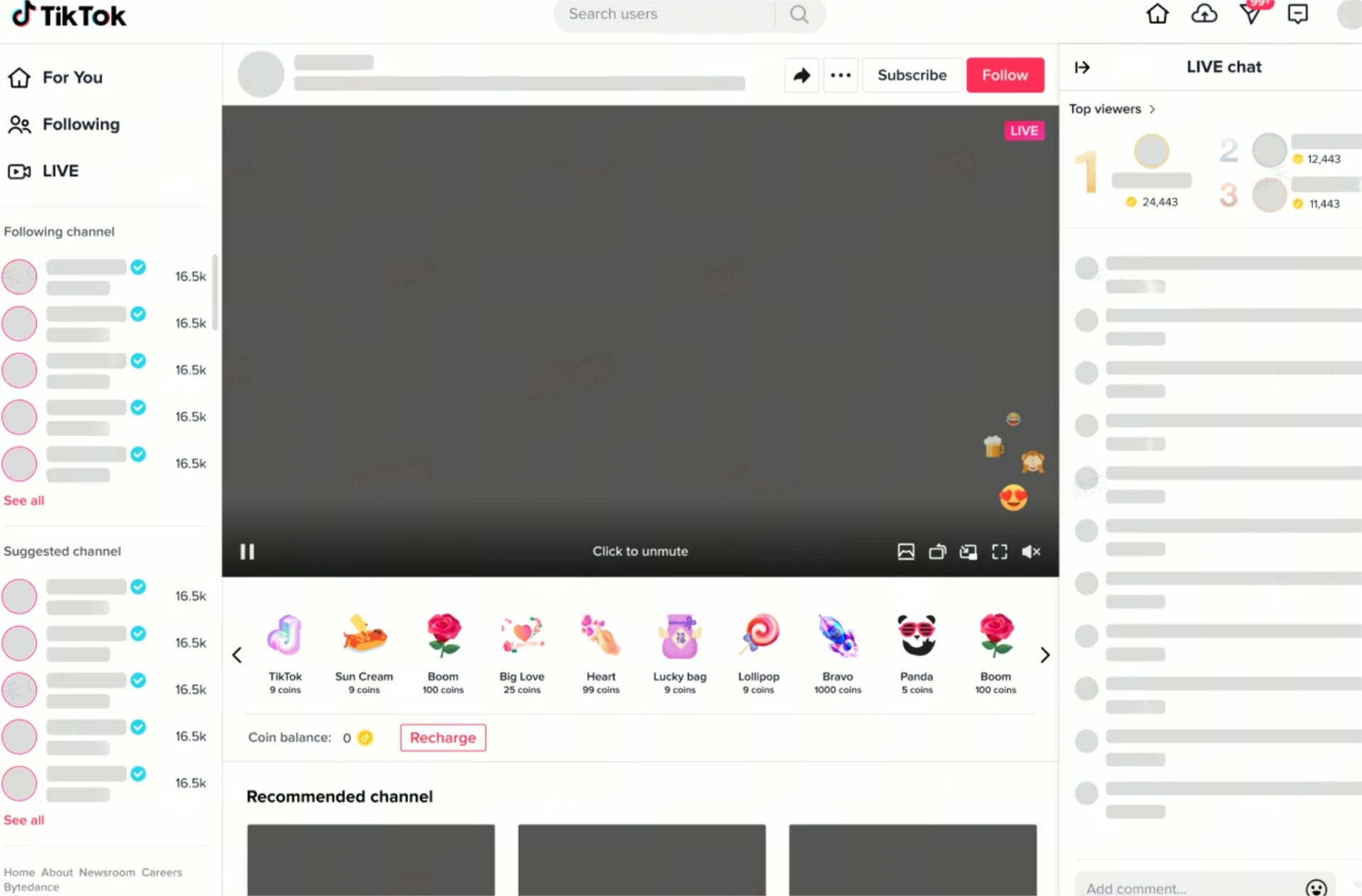
Task: Toggle the picture-in-picture video mode
Action: coord(968,552)
